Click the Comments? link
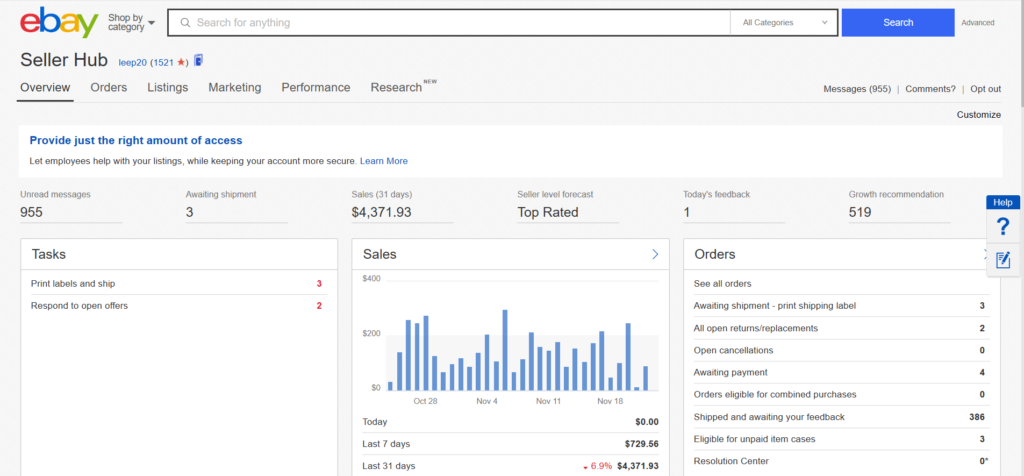 930,89
